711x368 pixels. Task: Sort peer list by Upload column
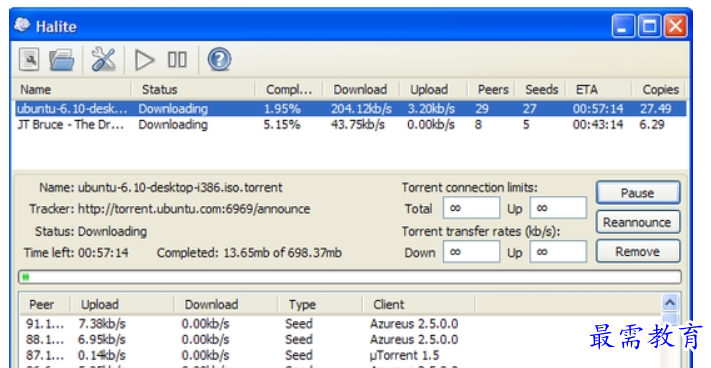tap(122, 304)
